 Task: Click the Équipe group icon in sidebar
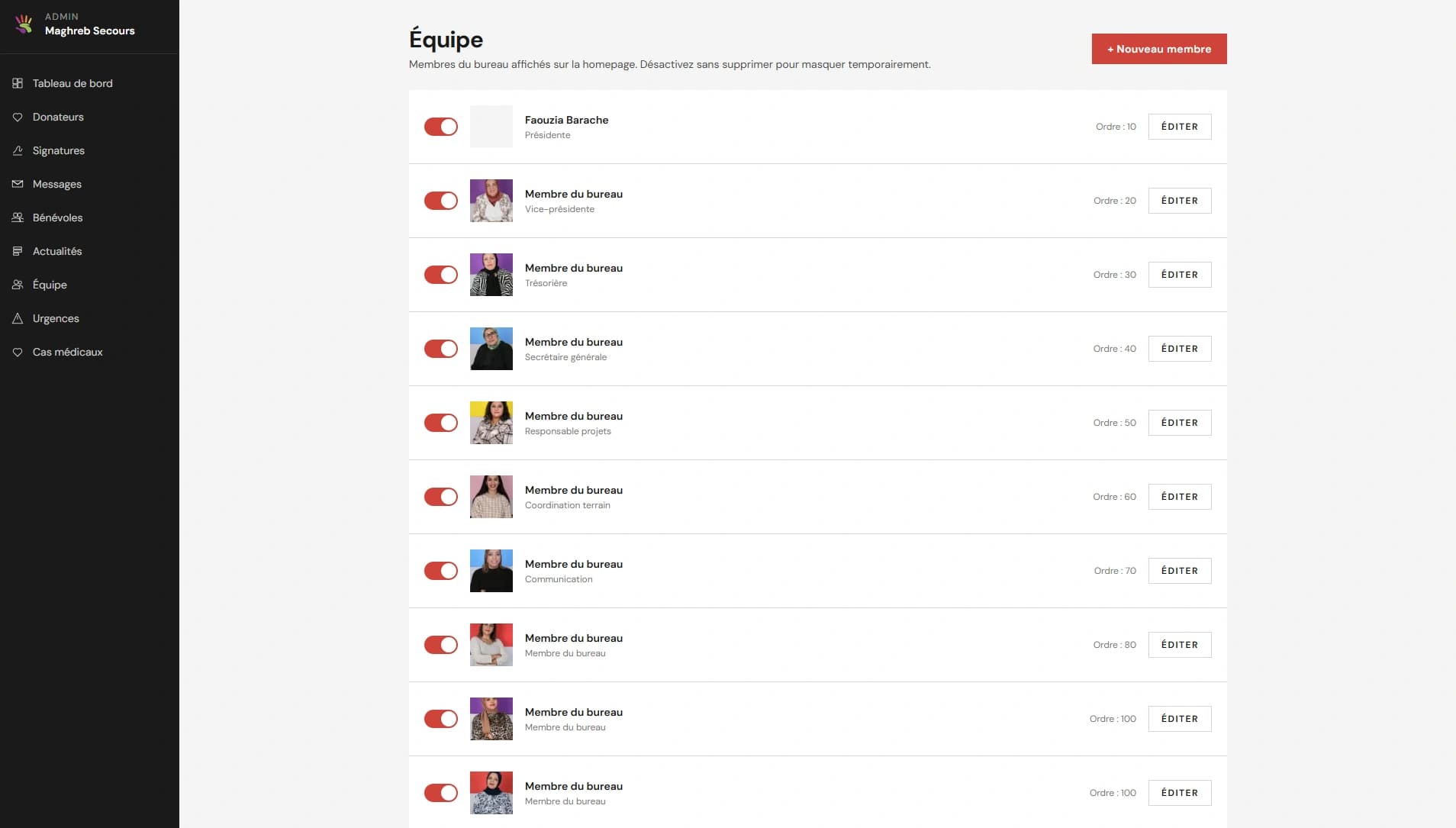tap(18, 285)
